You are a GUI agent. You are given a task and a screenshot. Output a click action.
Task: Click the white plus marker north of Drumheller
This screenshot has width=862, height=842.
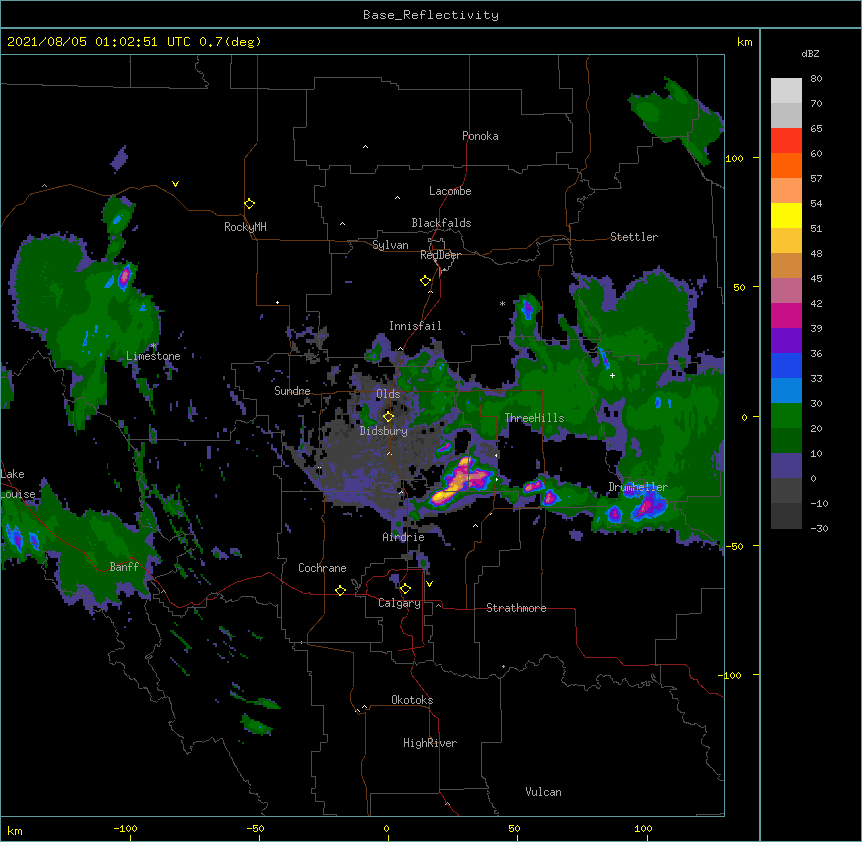612,375
